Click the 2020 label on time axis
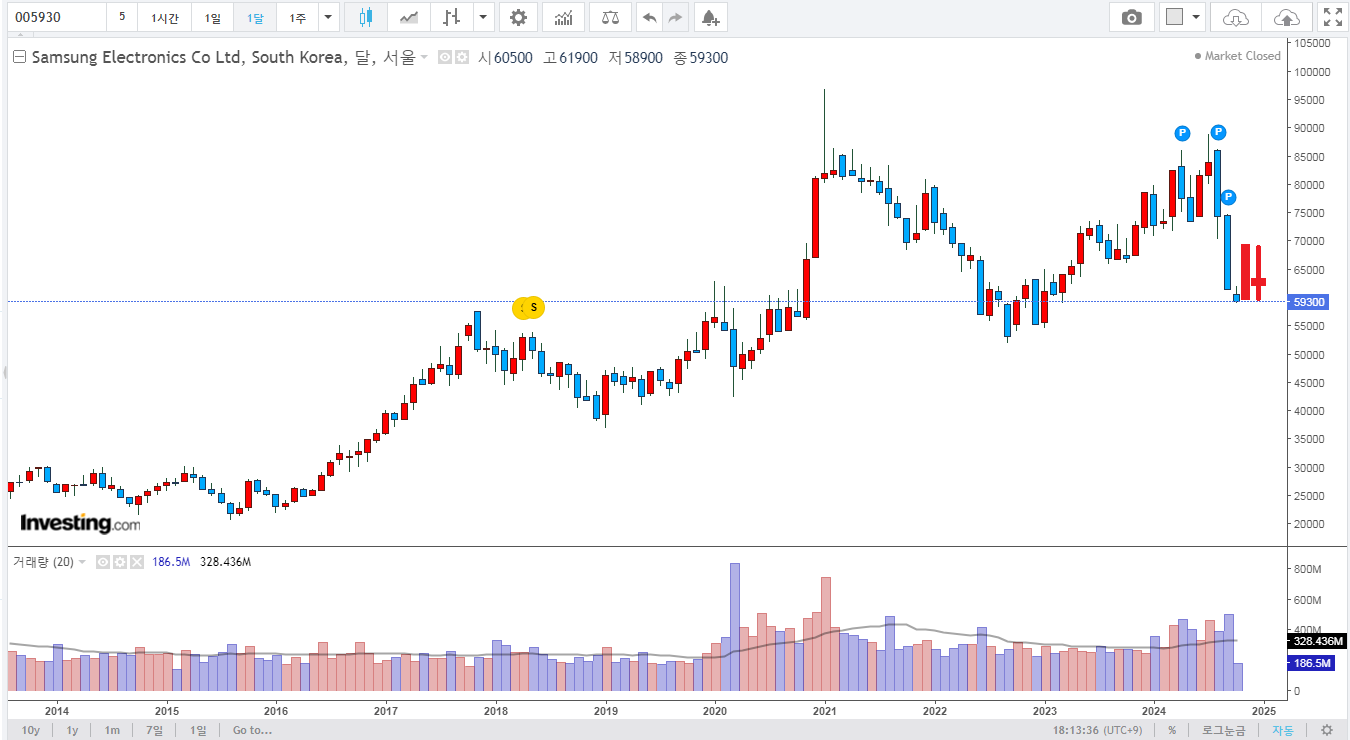Viewport: 1350px width, 740px height. 715,711
